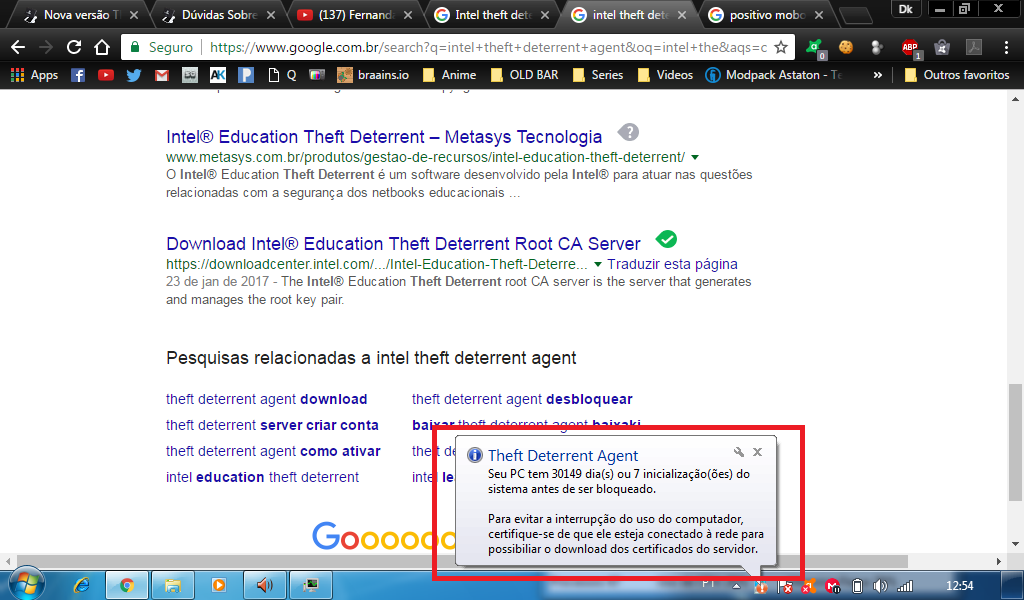Viewport: 1024px width, 600px height.
Task: Open the OLD BAR bookmarks folder
Action: point(525,75)
